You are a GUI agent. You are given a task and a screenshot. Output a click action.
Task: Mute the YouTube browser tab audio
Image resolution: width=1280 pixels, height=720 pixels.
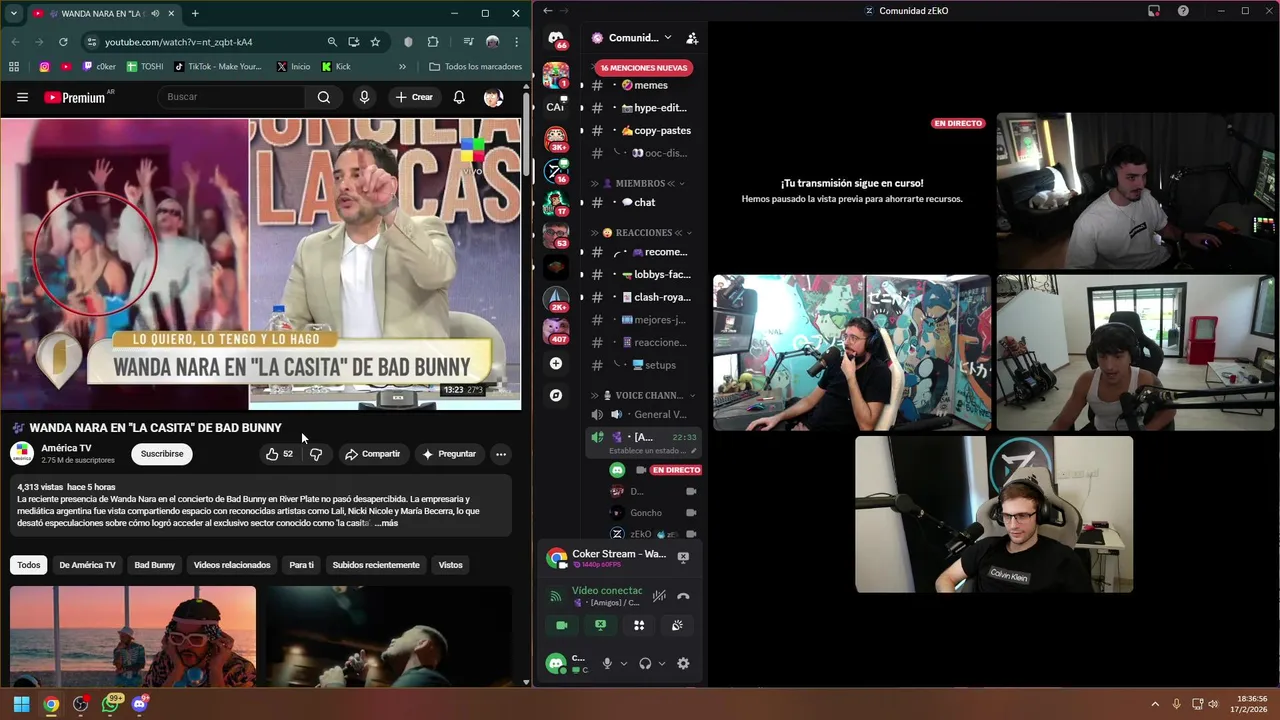pyautogui.click(x=154, y=14)
